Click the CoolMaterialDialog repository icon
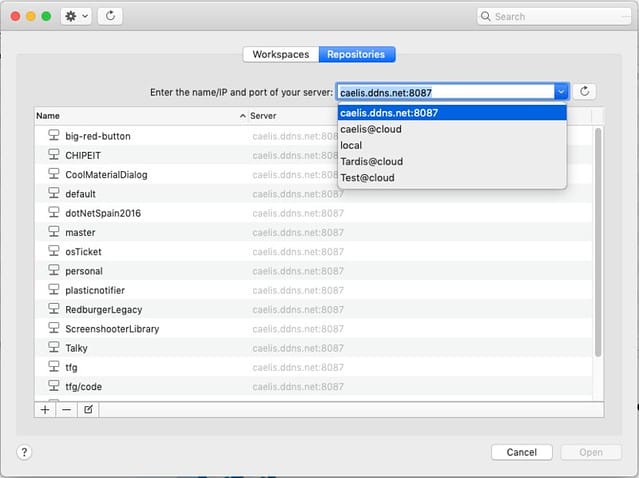 click(54, 174)
